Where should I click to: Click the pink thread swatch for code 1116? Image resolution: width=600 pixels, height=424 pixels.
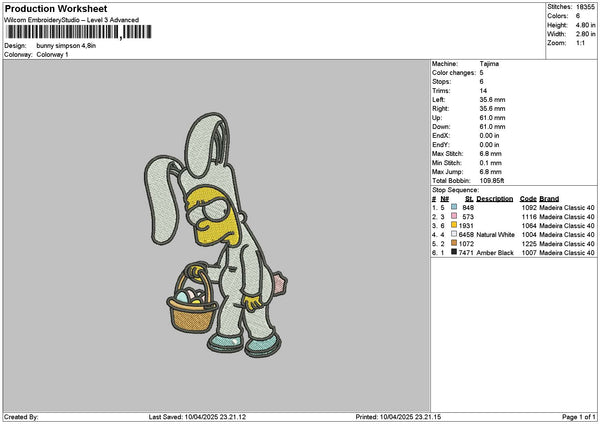point(454,216)
